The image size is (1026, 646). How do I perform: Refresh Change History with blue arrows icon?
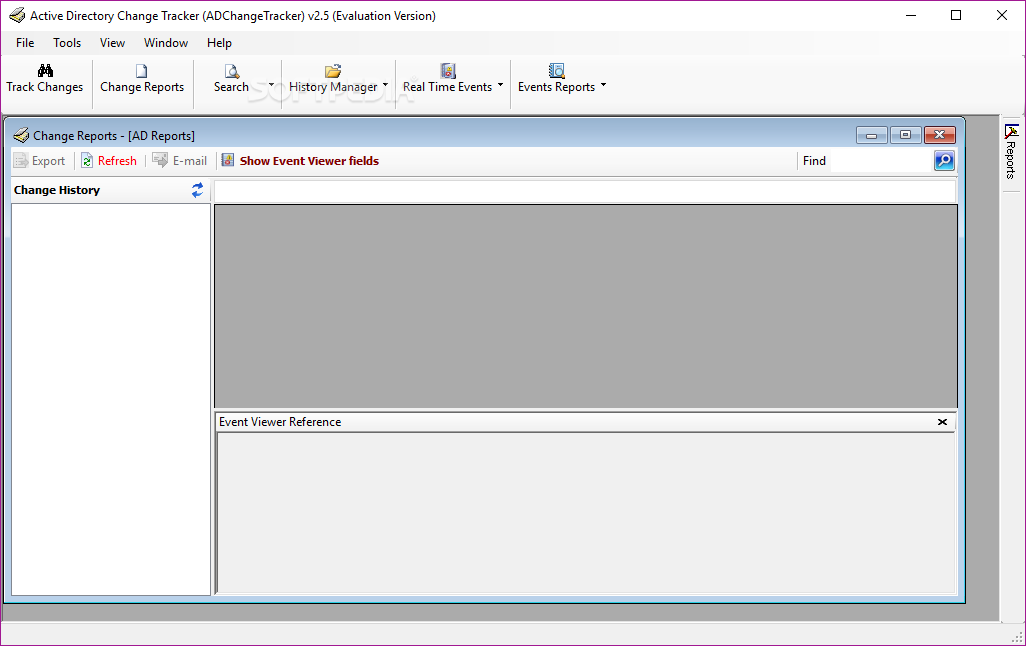[197, 190]
